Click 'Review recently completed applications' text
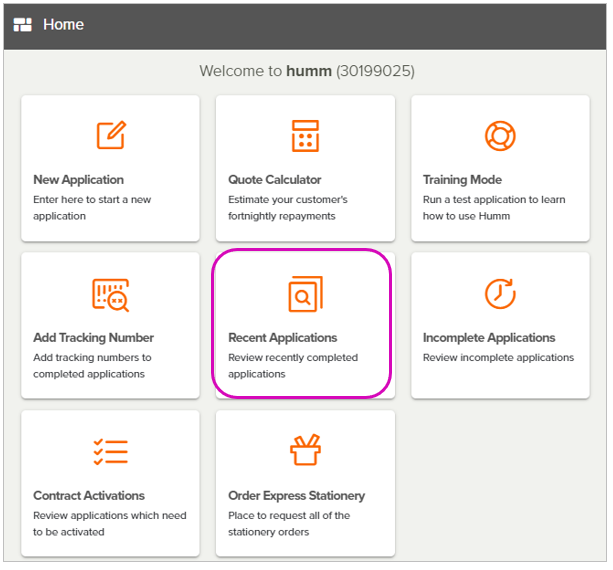This screenshot has width=613, height=570. 293,366
